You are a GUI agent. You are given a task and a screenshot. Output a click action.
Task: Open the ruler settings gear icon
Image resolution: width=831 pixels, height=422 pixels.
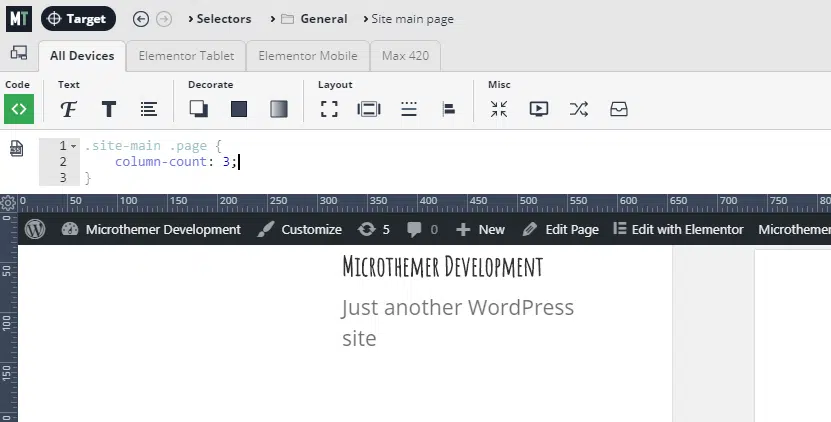8,203
